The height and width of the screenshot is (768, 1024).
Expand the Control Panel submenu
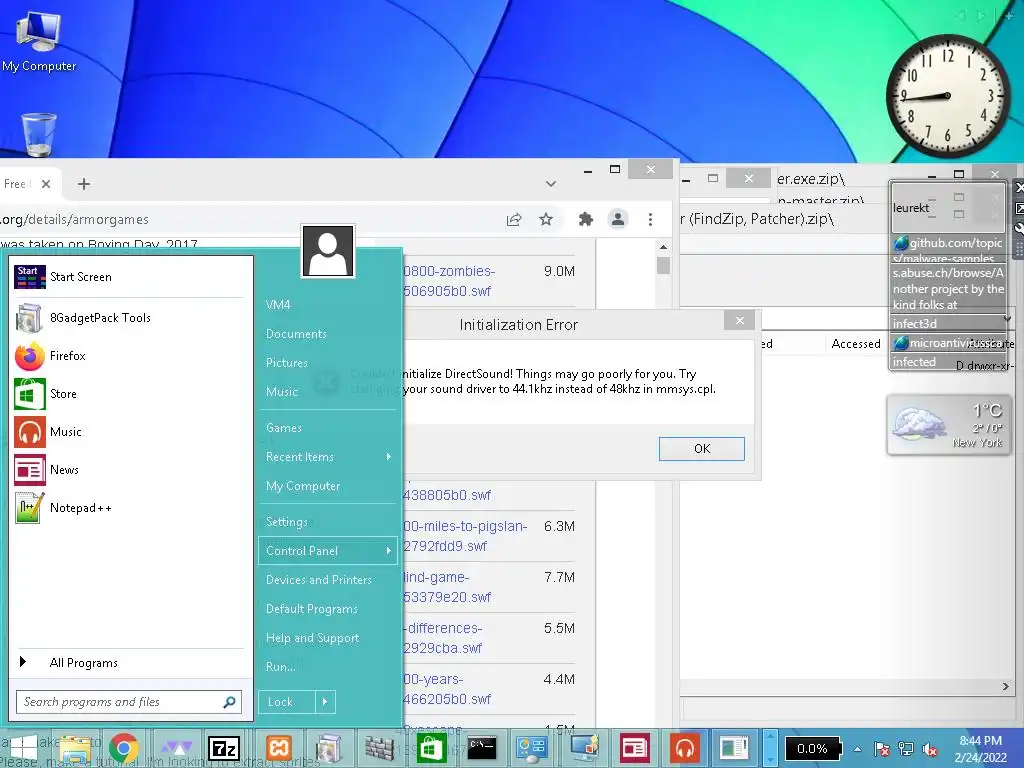(328, 551)
